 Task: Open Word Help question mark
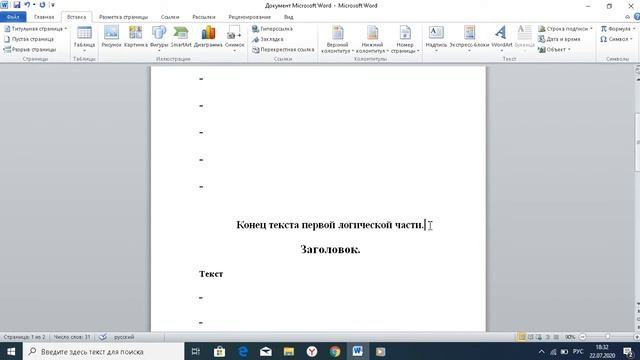pos(637,17)
